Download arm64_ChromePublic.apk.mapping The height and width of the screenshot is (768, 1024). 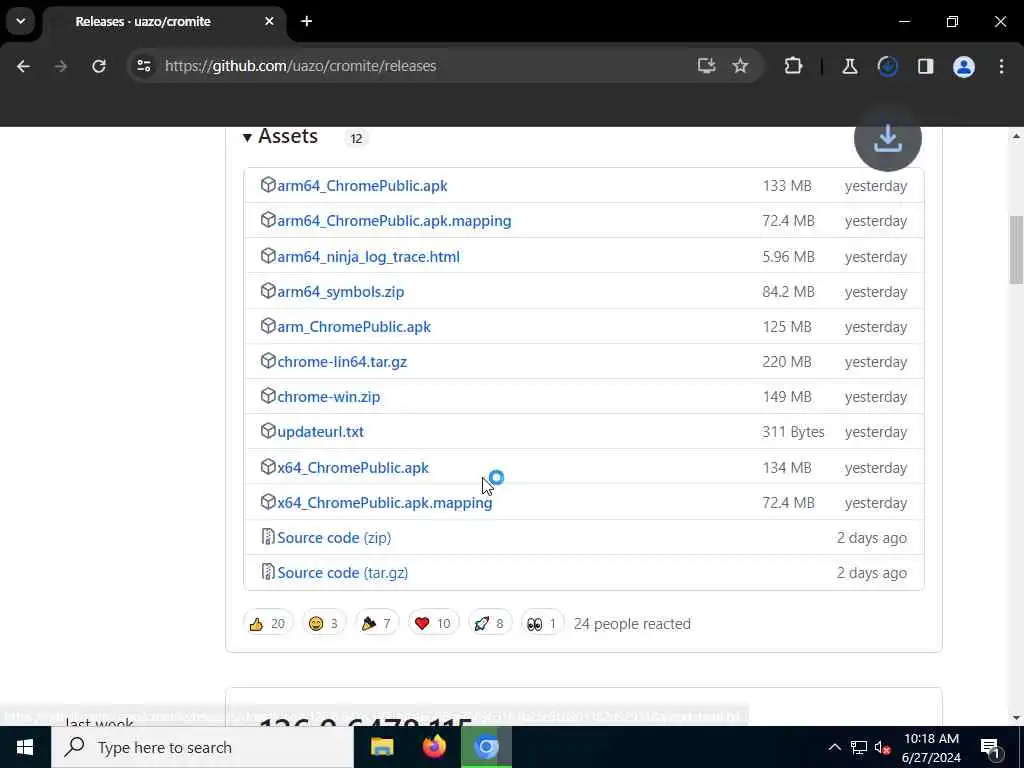(x=394, y=221)
